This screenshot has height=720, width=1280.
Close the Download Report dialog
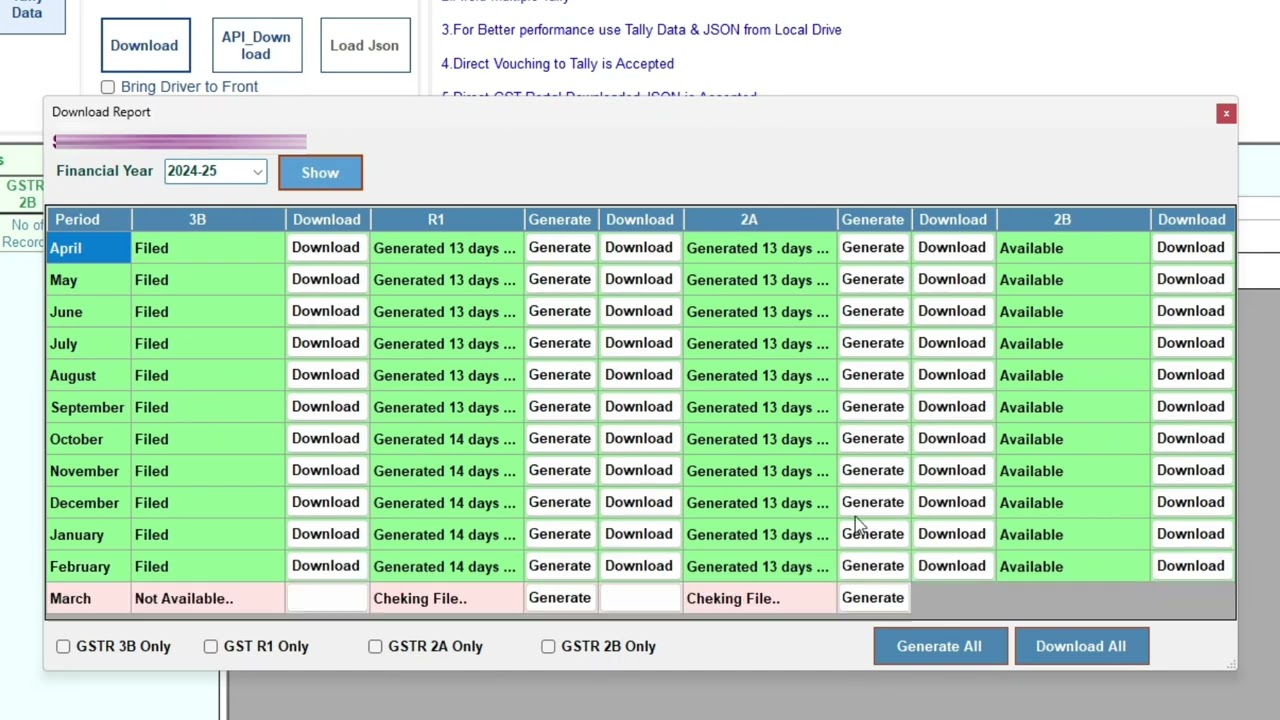[x=1226, y=113]
